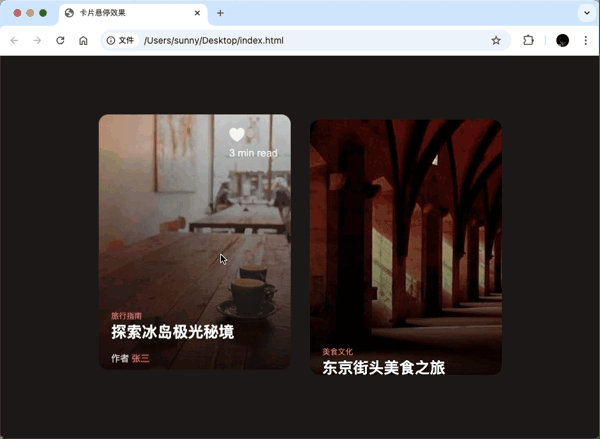600x439 pixels.
Task: Close the 卡片悬停效果 tab
Action: click(197, 13)
